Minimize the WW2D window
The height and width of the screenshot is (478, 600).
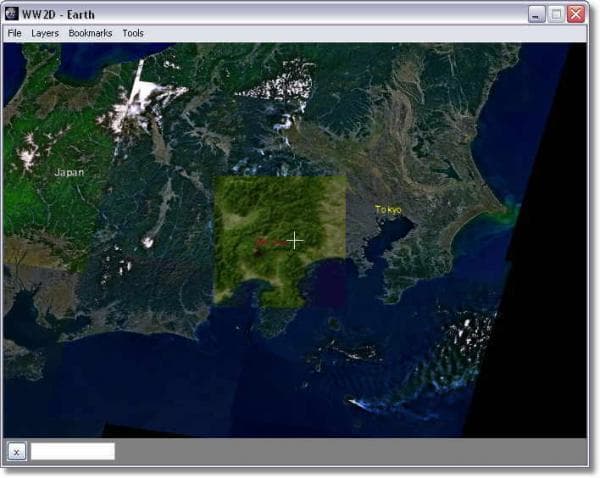click(536, 15)
